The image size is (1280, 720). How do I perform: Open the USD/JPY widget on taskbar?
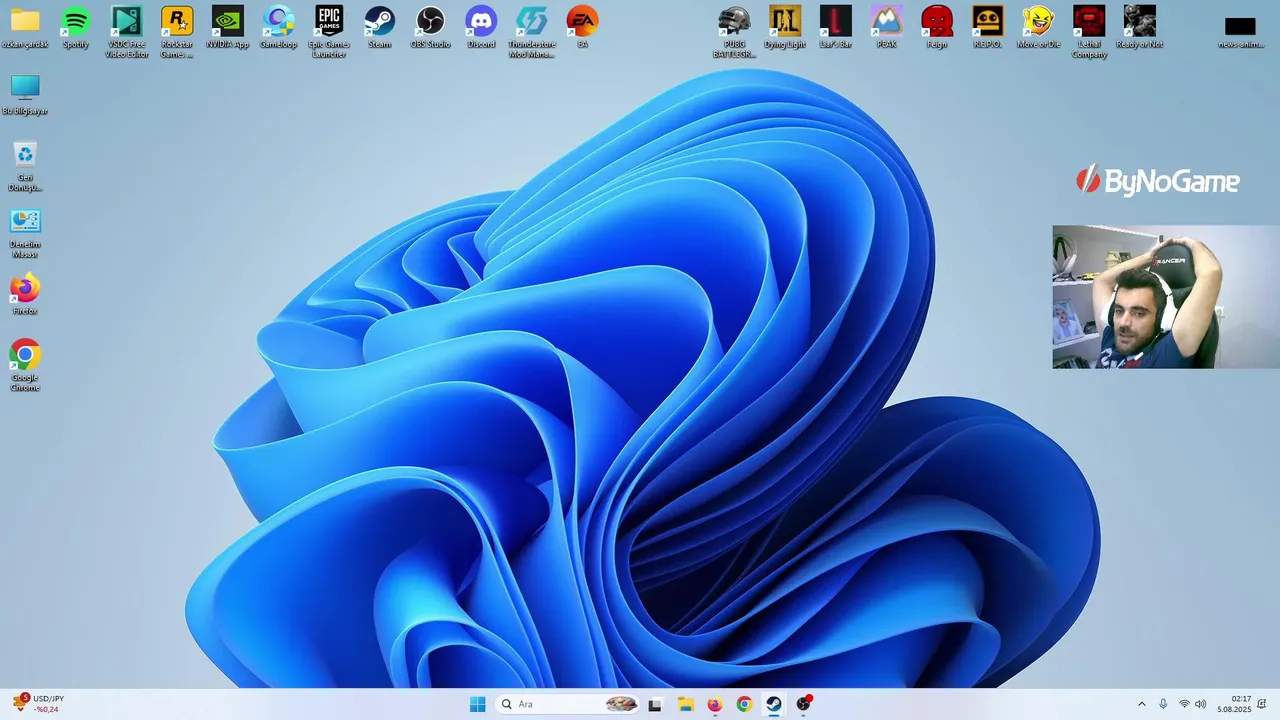tap(37, 704)
